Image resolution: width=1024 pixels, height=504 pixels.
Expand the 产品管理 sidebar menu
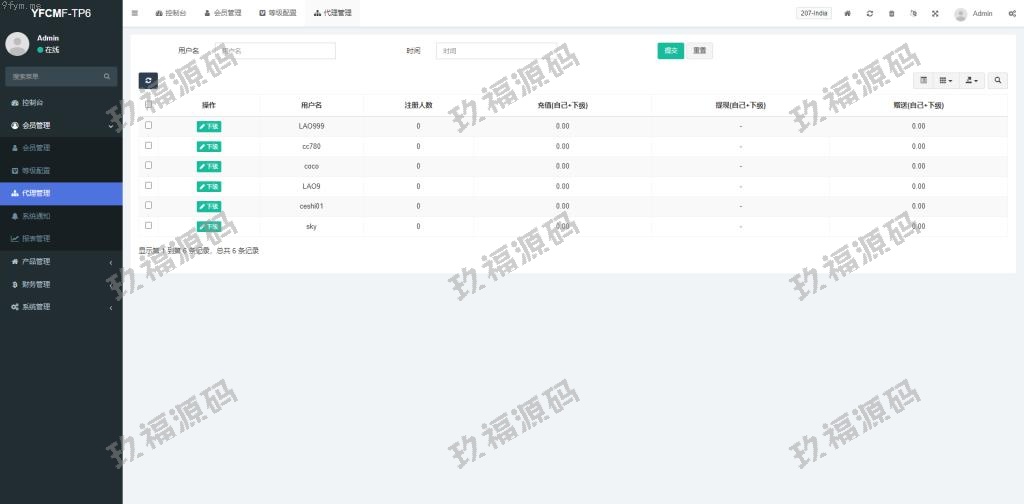tap(60, 262)
